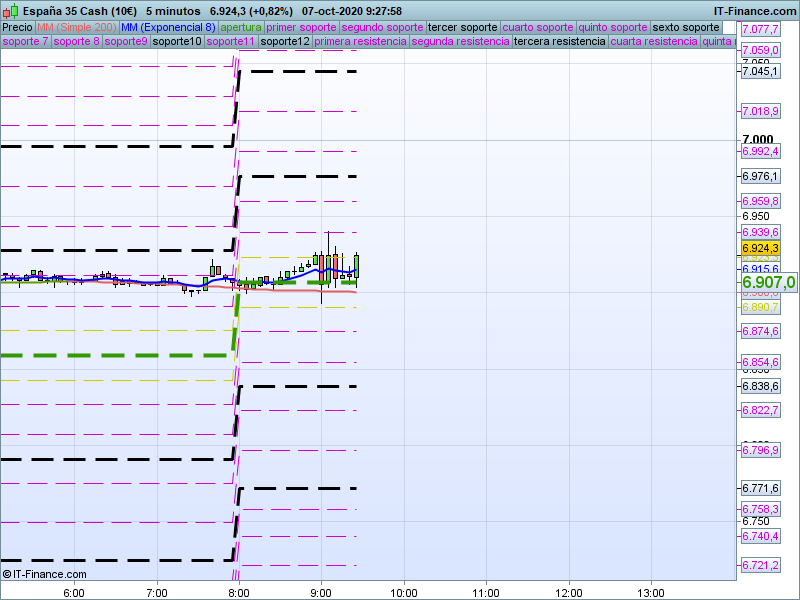Click the 6.874,6 price level tag
Image resolution: width=800 pixels, height=600 pixels.
(x=760, y=331)
